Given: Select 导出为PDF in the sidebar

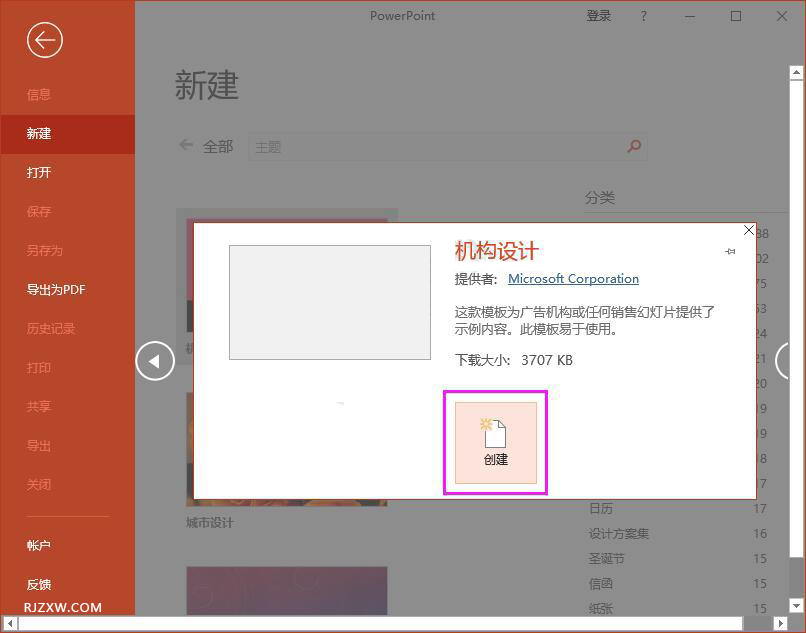Looking at the screenshot, I should (55, 289).
